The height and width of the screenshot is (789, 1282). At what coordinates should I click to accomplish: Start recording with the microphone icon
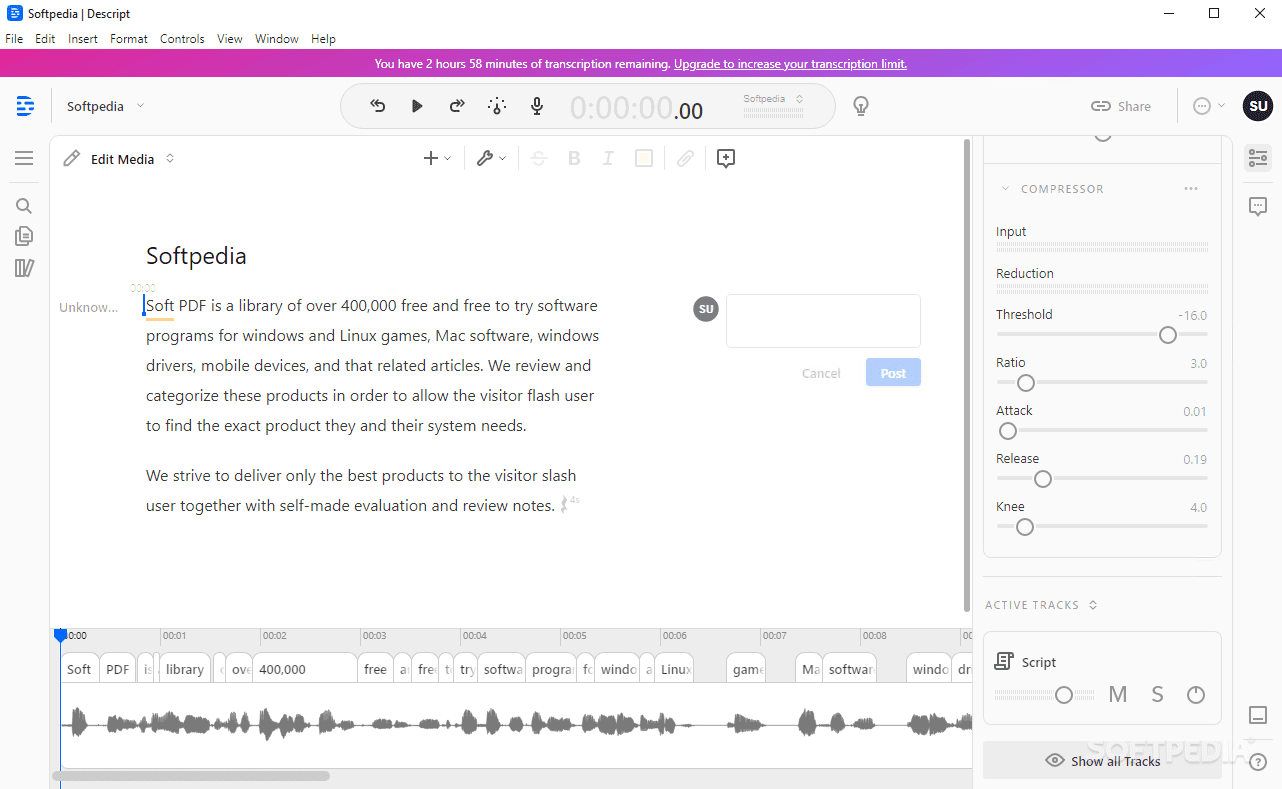coord(537,106)
